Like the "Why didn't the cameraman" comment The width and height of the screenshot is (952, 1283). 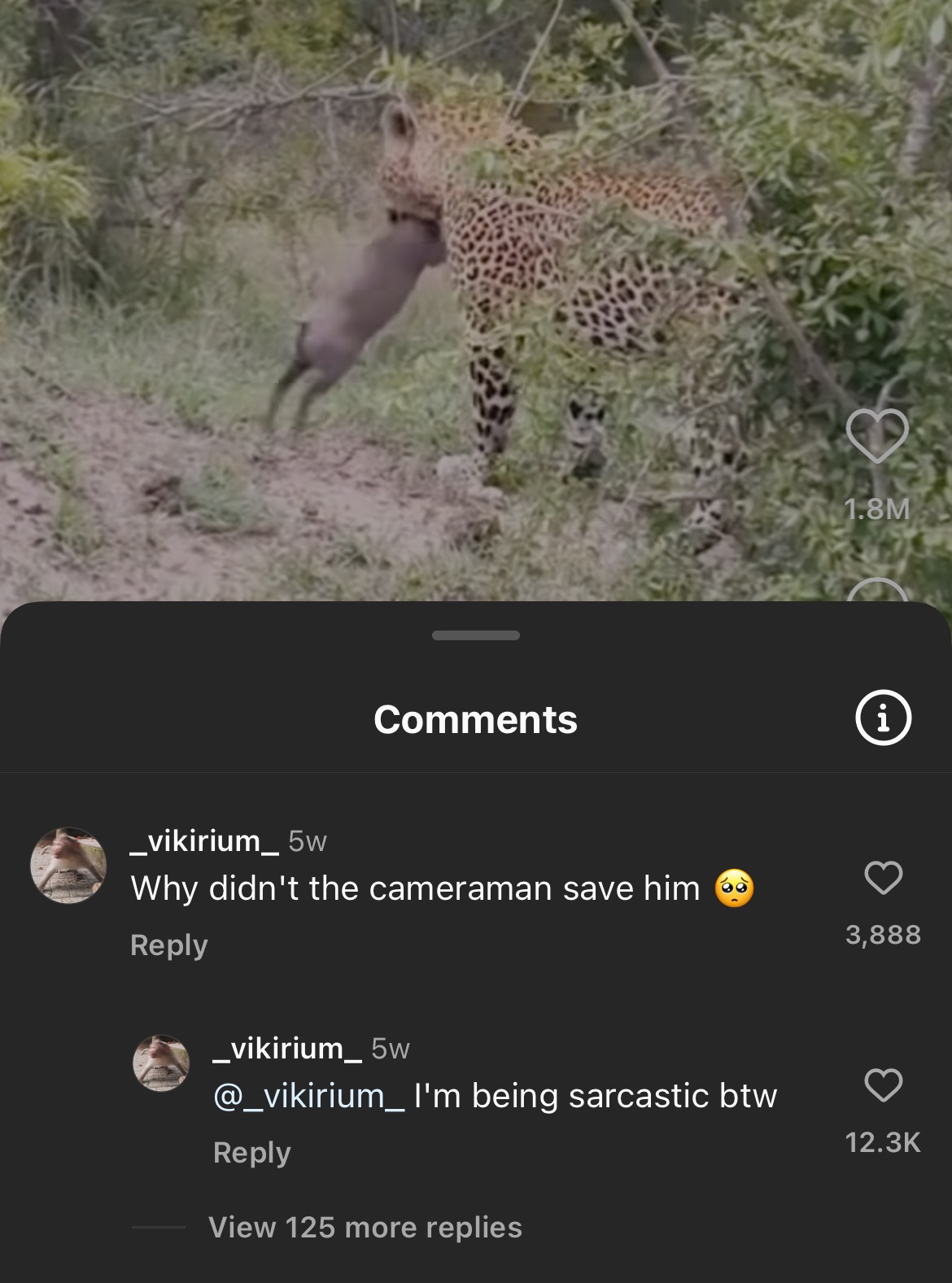883,878
